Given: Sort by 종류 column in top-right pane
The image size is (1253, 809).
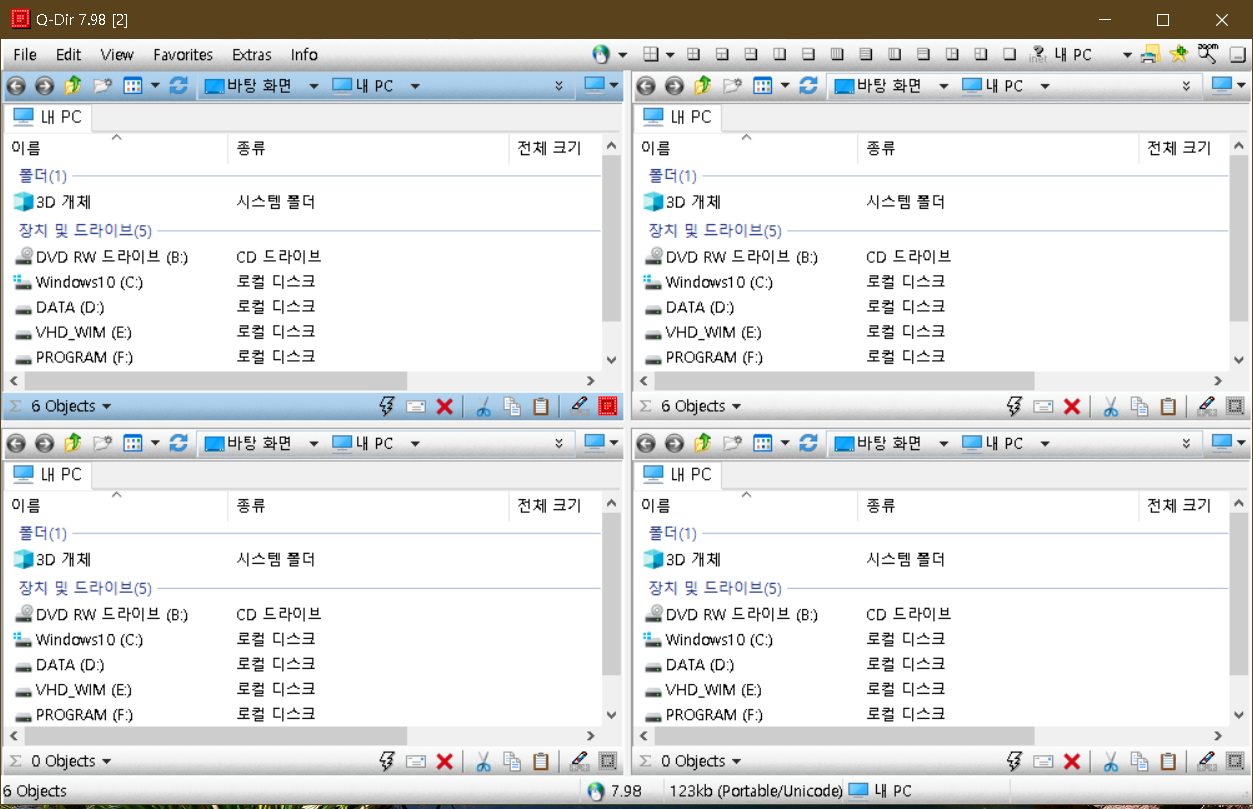Looking at the screenshot, I should pyautogui.click(x=880, y=148).
